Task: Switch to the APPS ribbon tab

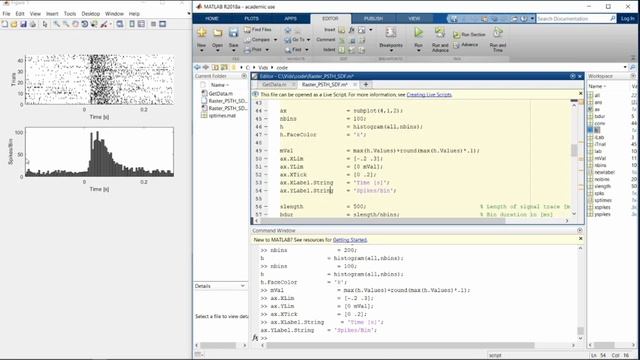Action: (291, 18)
